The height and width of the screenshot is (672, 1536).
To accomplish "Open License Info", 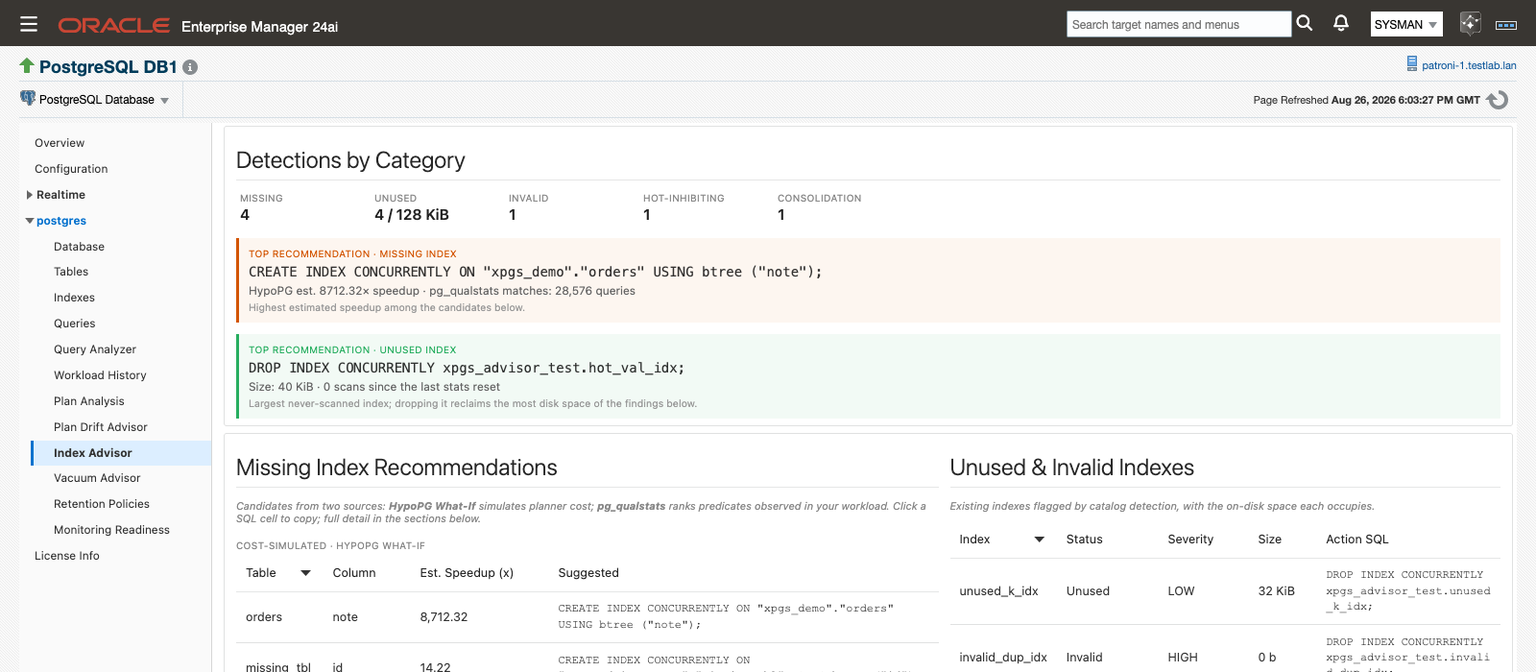I will [x=67, y=556].
